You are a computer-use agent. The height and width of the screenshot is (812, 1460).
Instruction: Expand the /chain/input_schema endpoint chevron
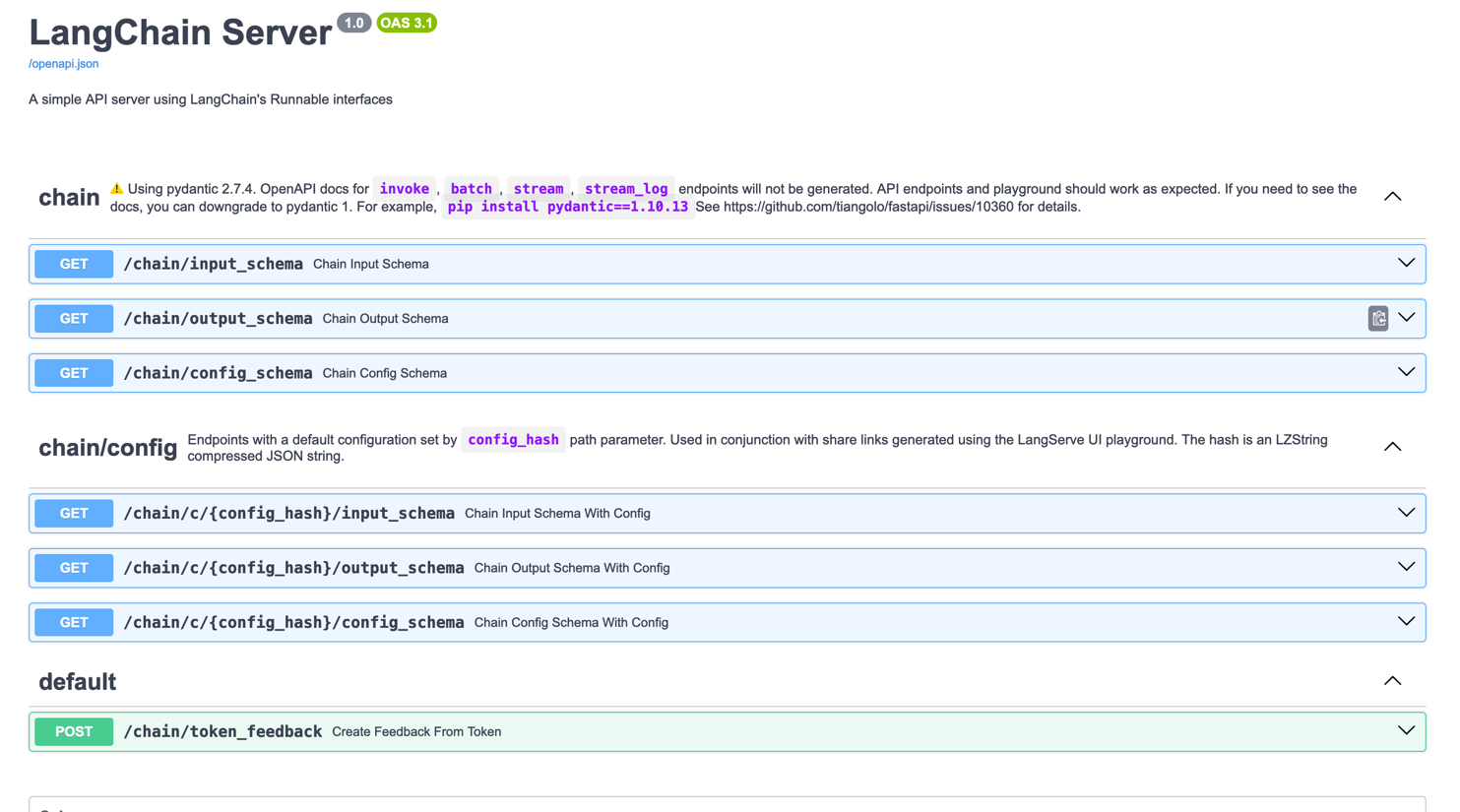point(1406,264)
